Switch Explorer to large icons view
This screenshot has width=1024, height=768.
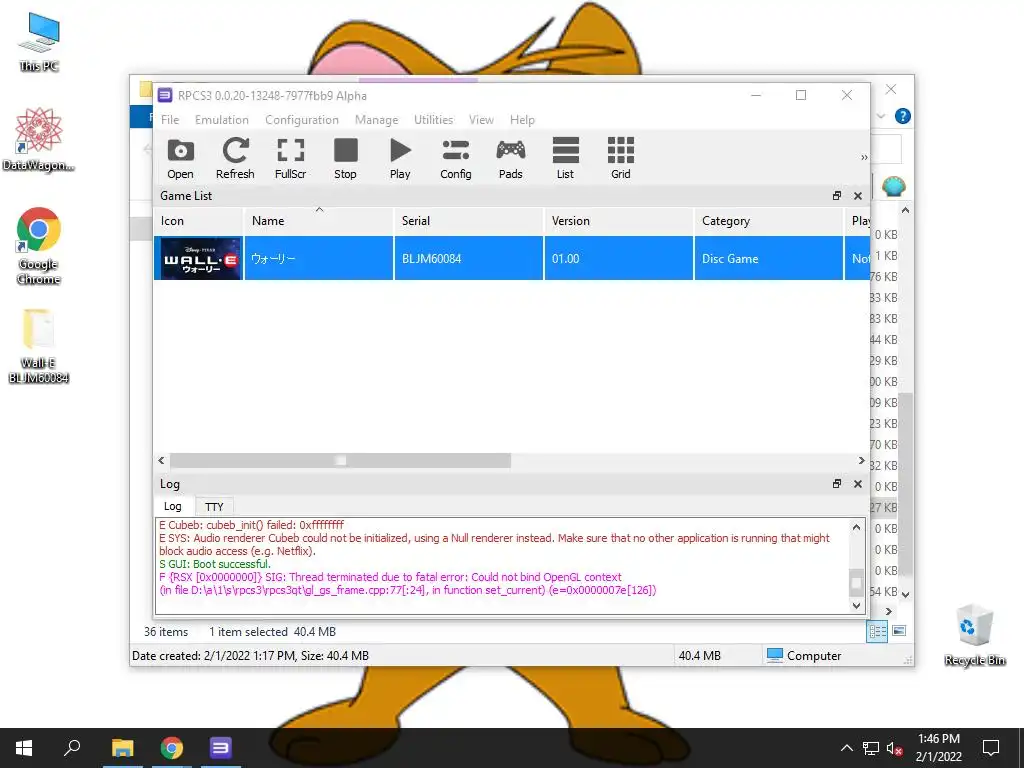[x=899, y=631]
